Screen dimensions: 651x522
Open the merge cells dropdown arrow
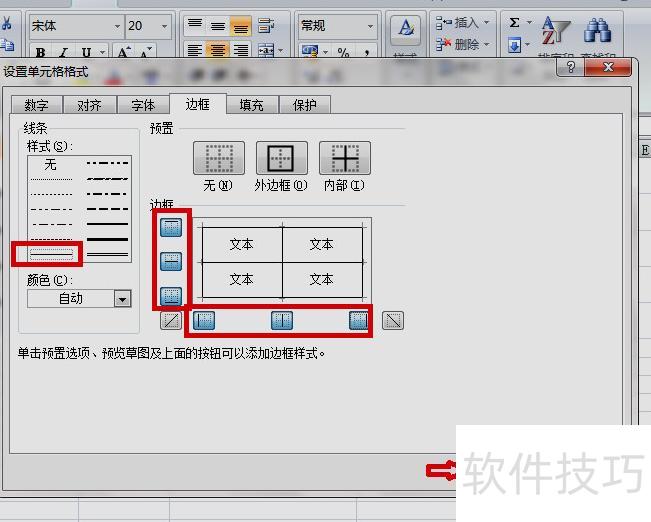(281, 51)
